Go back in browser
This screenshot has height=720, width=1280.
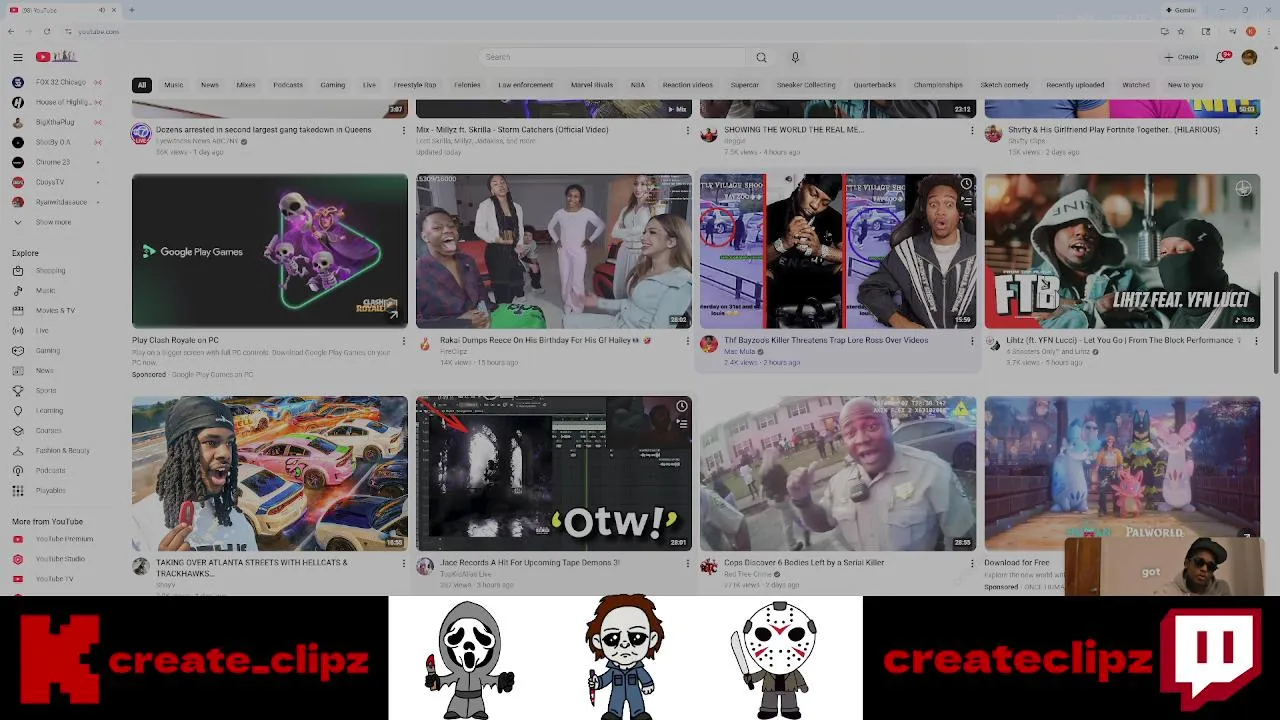click(x=11, y=31)
